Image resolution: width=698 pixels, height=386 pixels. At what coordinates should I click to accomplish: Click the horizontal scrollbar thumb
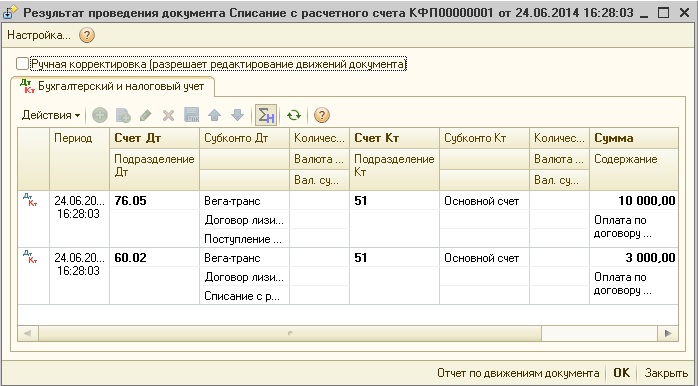click(x=290, y=333)
